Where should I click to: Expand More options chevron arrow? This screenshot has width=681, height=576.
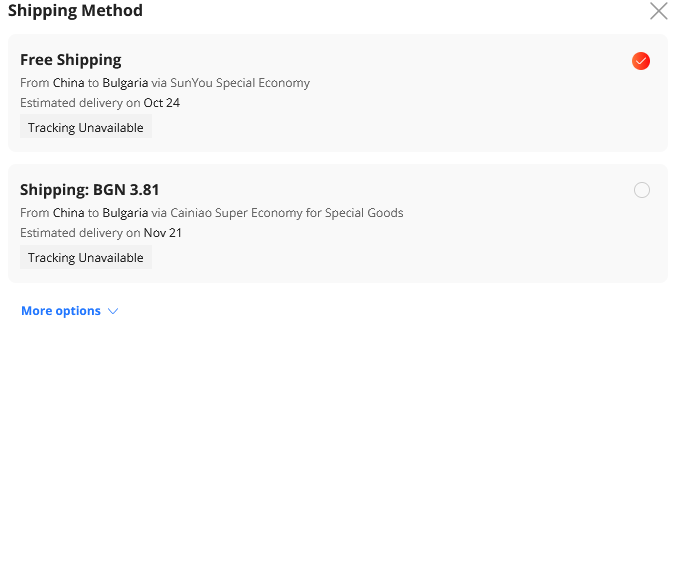[113, 311]
